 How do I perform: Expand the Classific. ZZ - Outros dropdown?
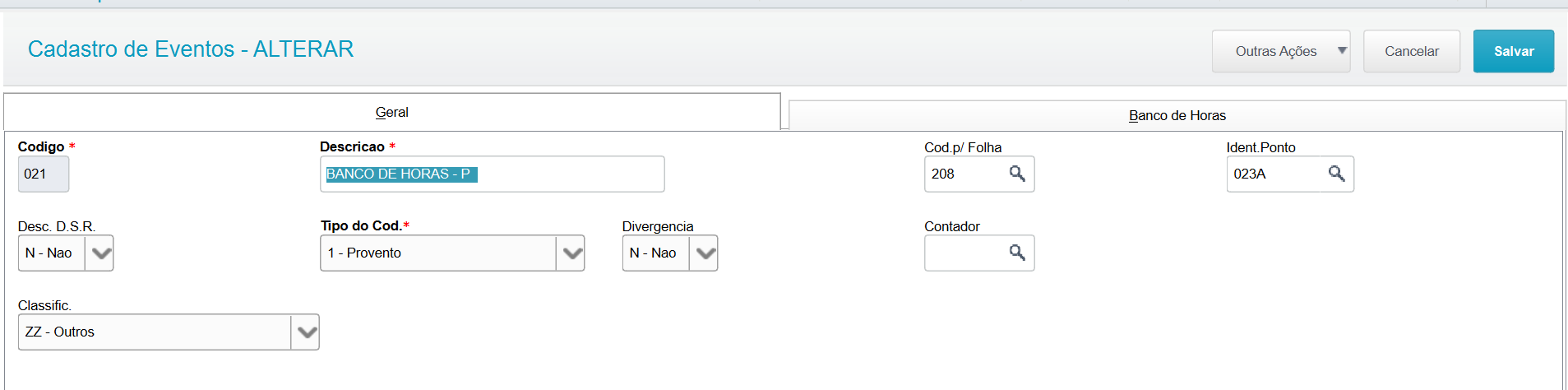305,332
